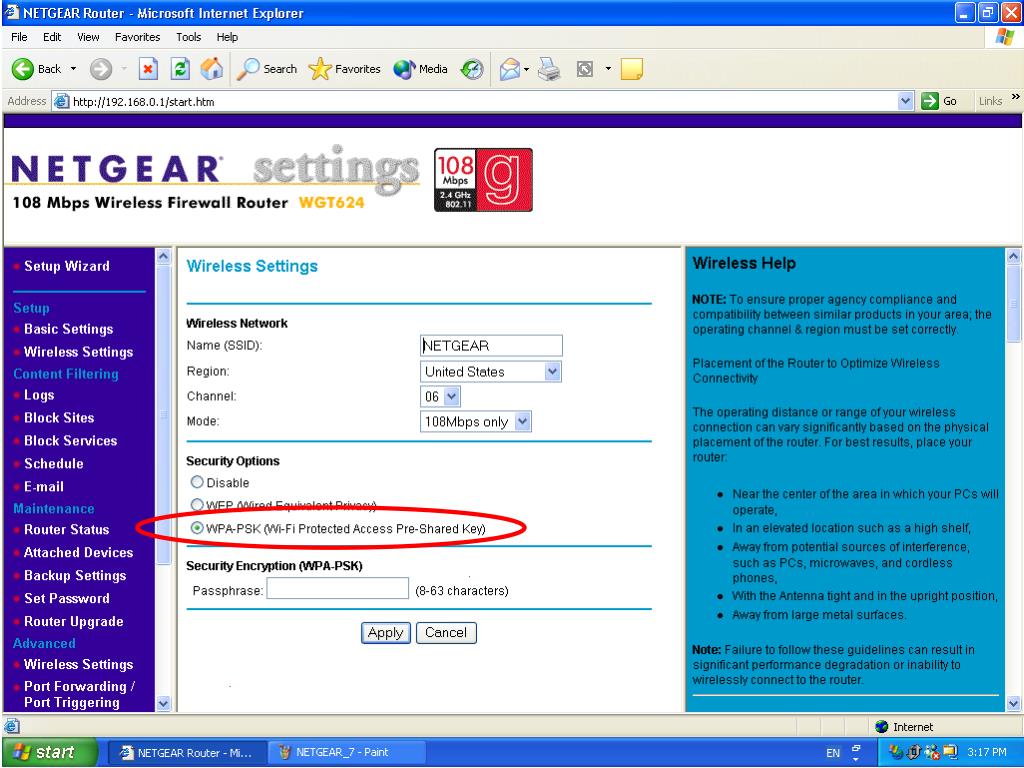Click the Address URL field

coord(483,101)
